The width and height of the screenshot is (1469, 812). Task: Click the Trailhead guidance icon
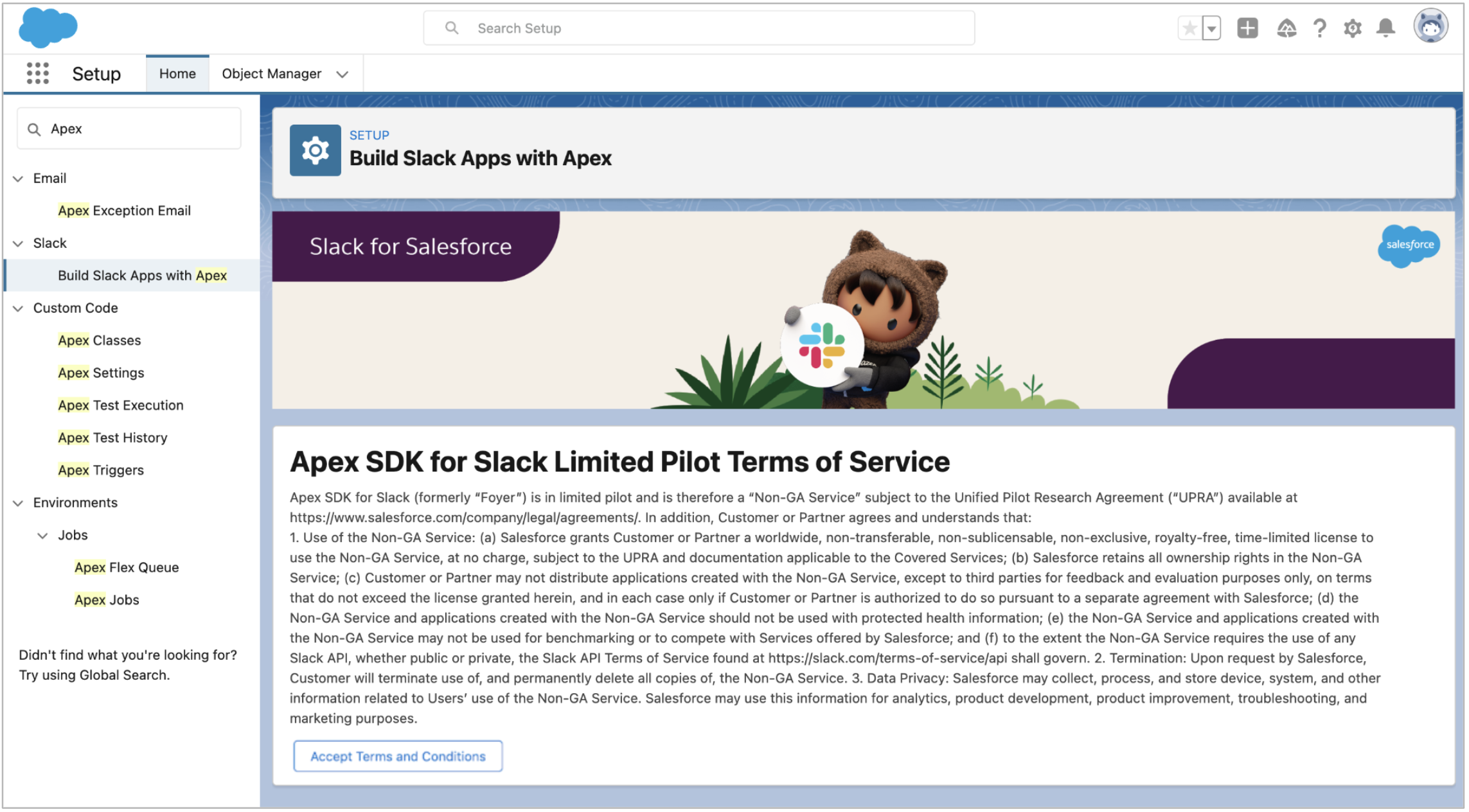[x=1286, y=28]
